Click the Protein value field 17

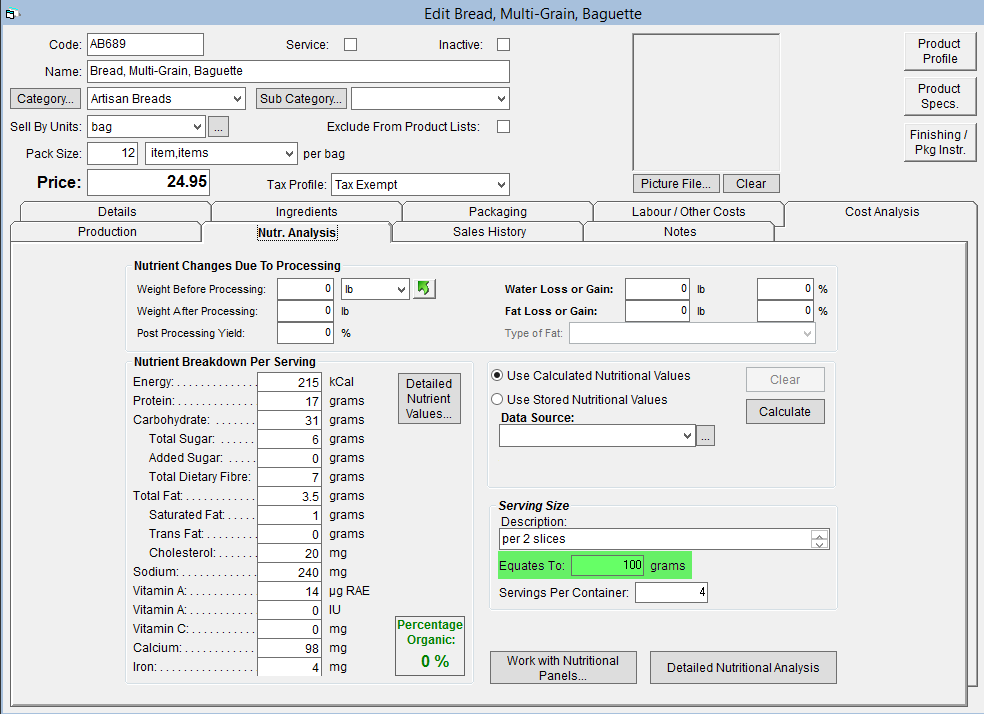[x=289, y=401]
